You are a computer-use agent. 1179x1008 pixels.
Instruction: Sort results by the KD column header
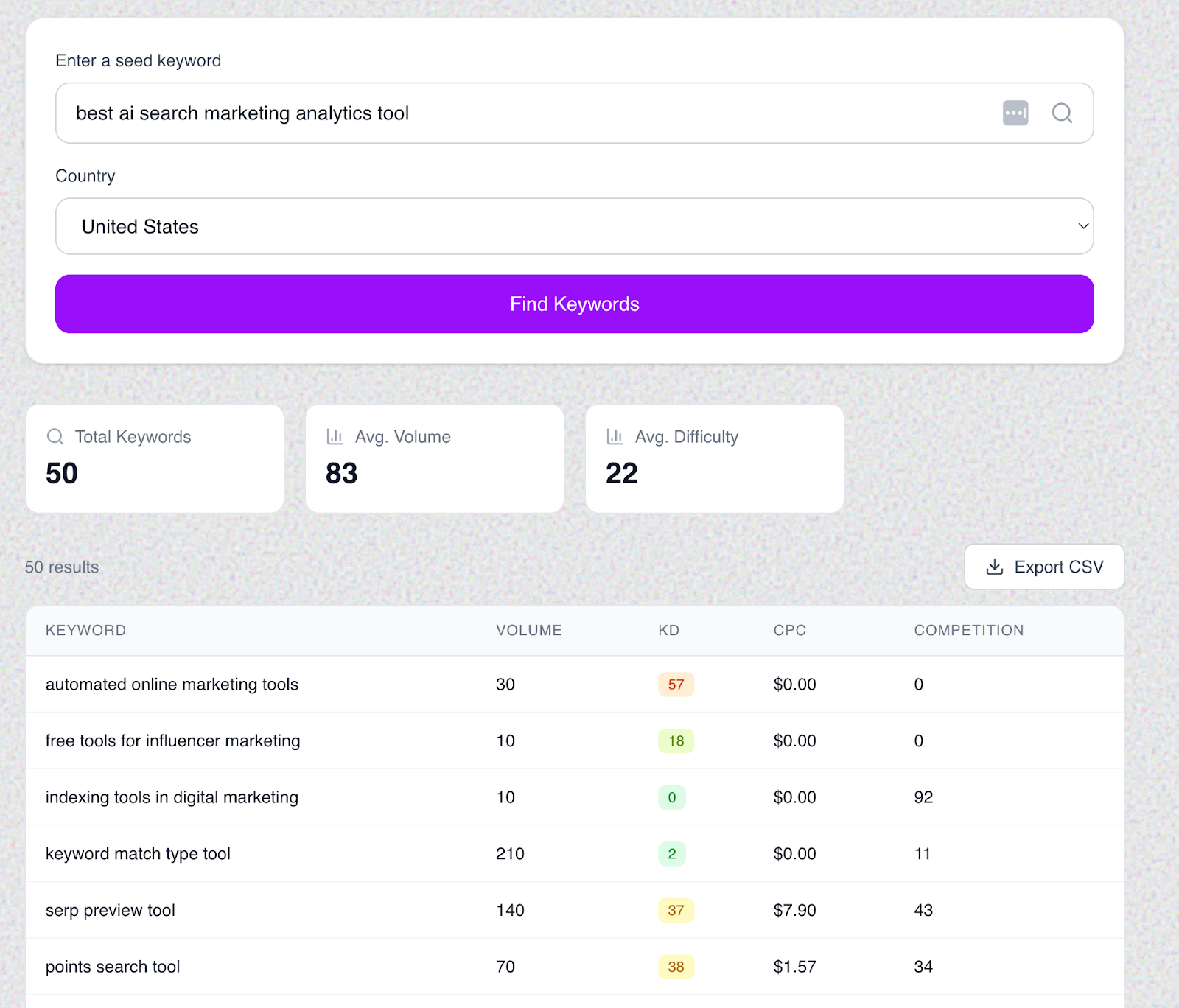[x=668, y=630]
